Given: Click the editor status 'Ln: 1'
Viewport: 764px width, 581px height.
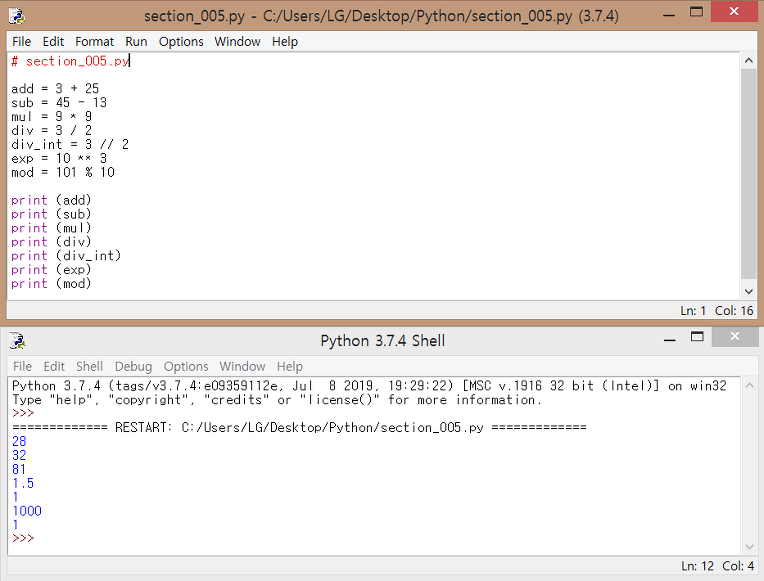Looking at the screenshot, I should click(693, 310).
